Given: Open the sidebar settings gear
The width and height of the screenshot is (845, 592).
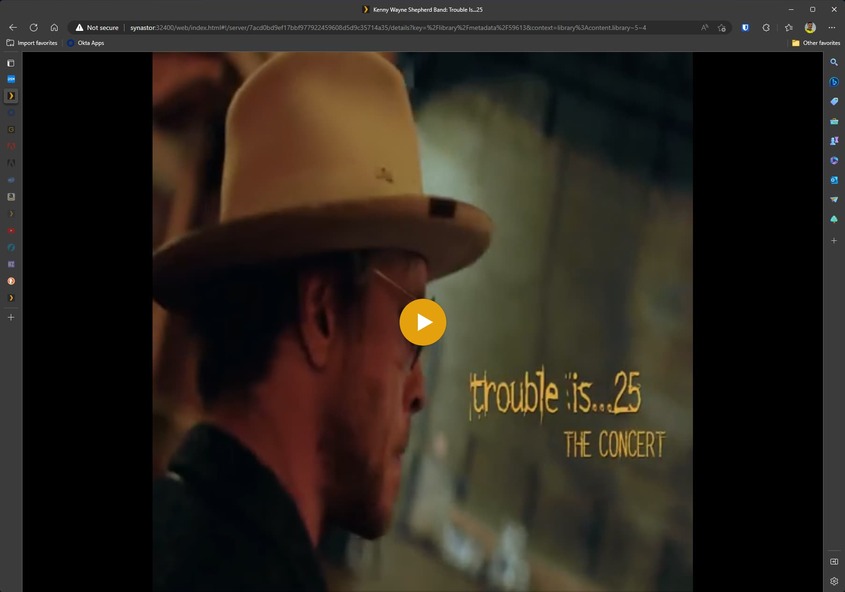Looking at the screenshot, I should pos(834,581).
